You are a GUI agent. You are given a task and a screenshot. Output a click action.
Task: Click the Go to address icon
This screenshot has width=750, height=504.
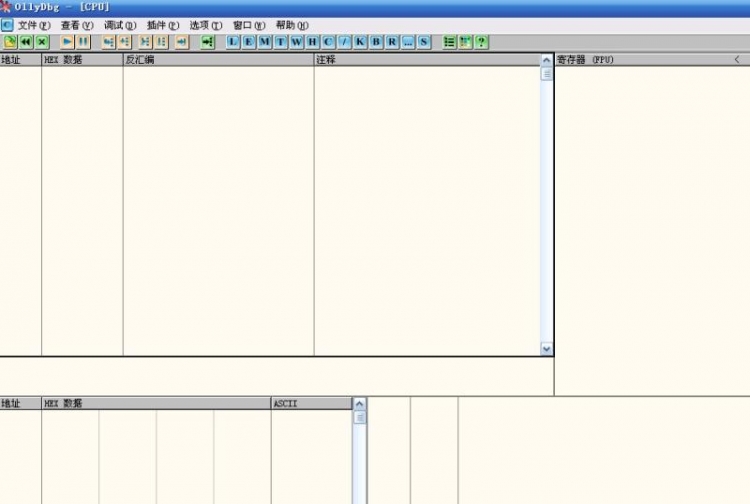[208, 42]
